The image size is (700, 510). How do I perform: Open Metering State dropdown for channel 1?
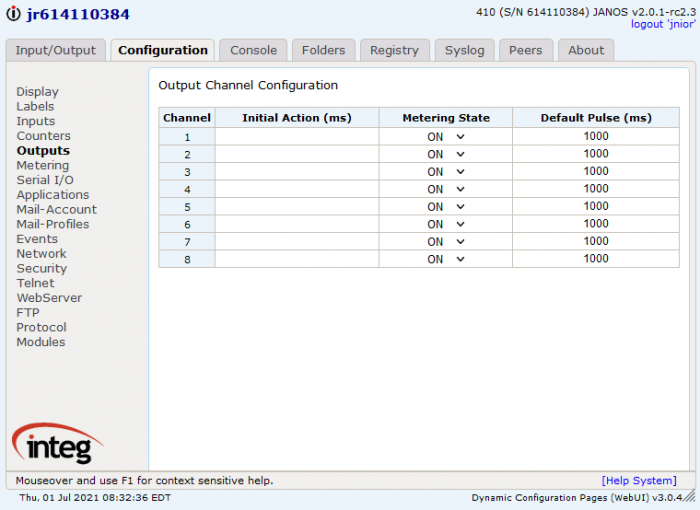[x=446, y=137]
